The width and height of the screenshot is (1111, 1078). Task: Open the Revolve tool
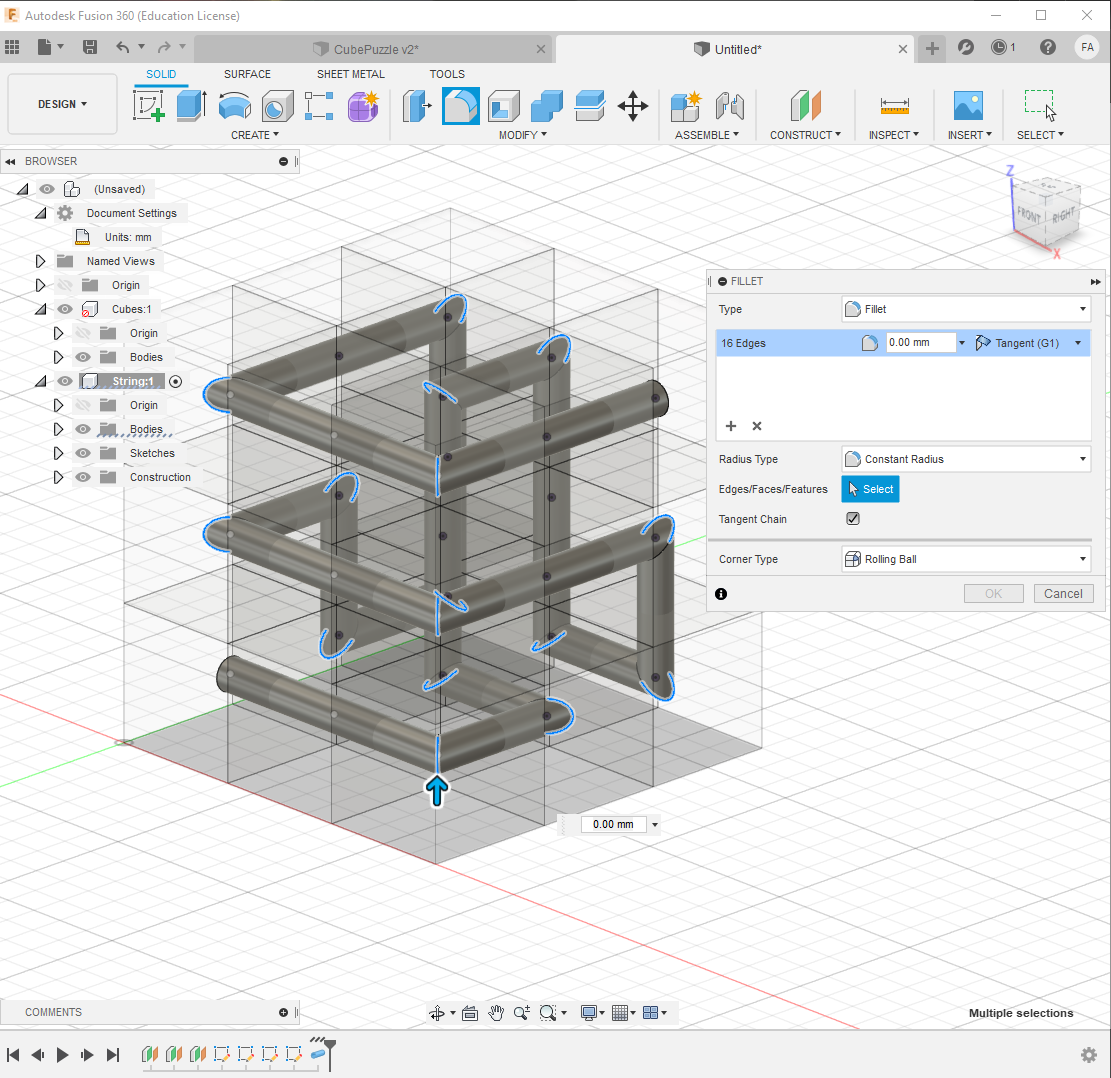click(235, 106)
